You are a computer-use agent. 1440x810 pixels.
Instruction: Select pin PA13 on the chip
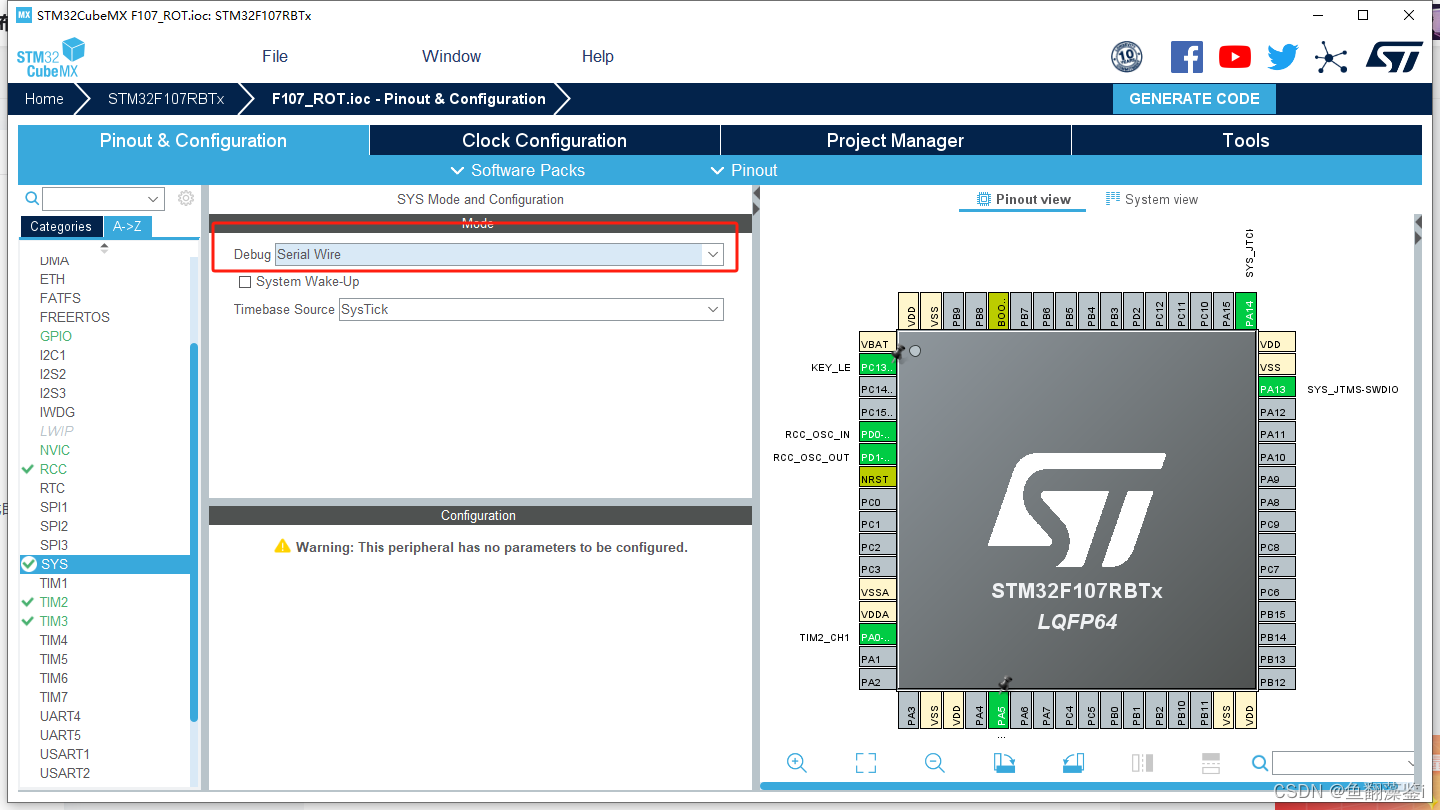[x=1277, y=389]
